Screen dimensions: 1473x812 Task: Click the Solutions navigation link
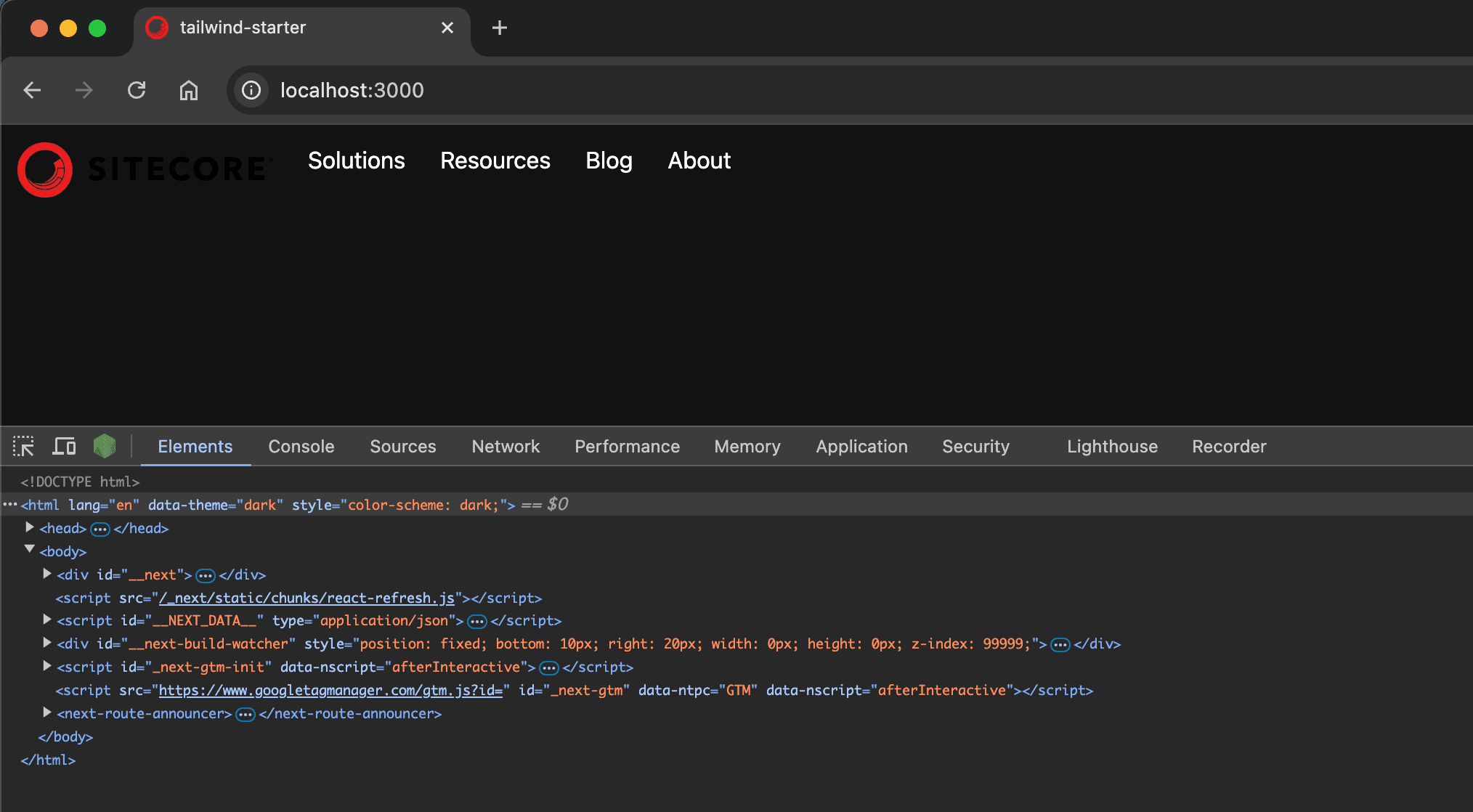[356, 161]
